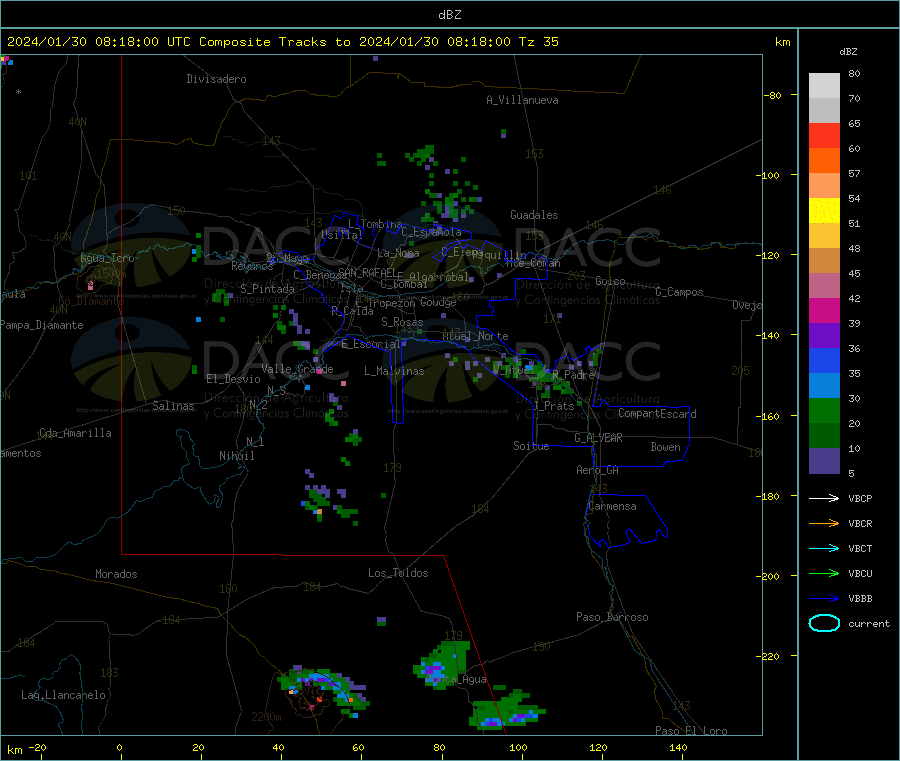Select the mauve pink 45-42 dBZ swatch
Screen dimensions: 900x761
tap(824, 286)
